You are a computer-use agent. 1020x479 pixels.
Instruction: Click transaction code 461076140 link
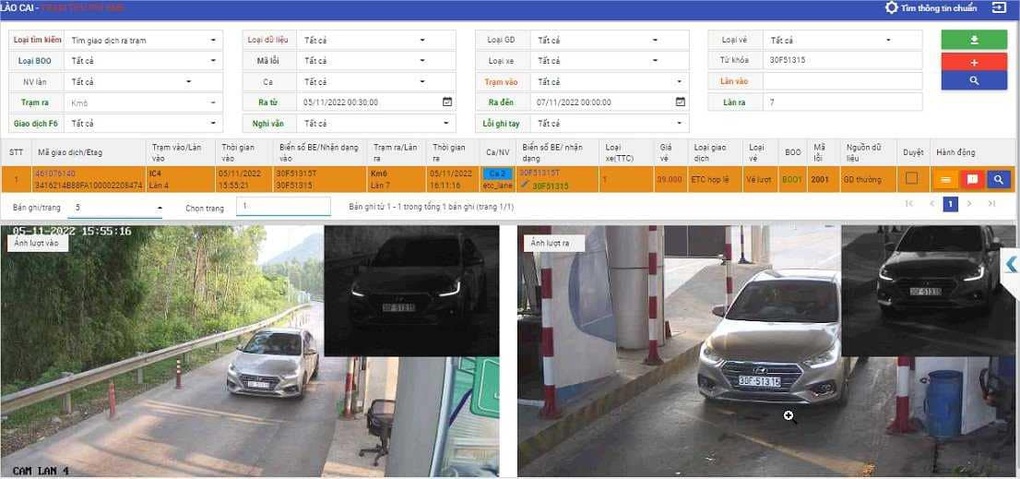tap(55, 173)
